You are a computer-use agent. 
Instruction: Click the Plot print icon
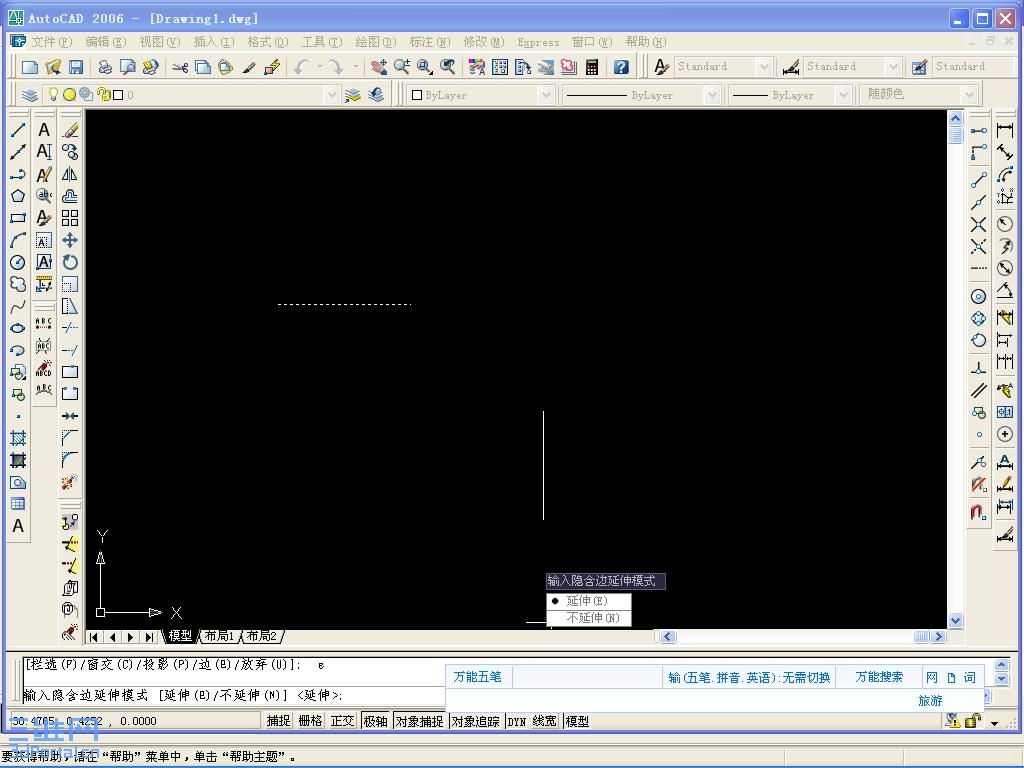pos(104,67)
